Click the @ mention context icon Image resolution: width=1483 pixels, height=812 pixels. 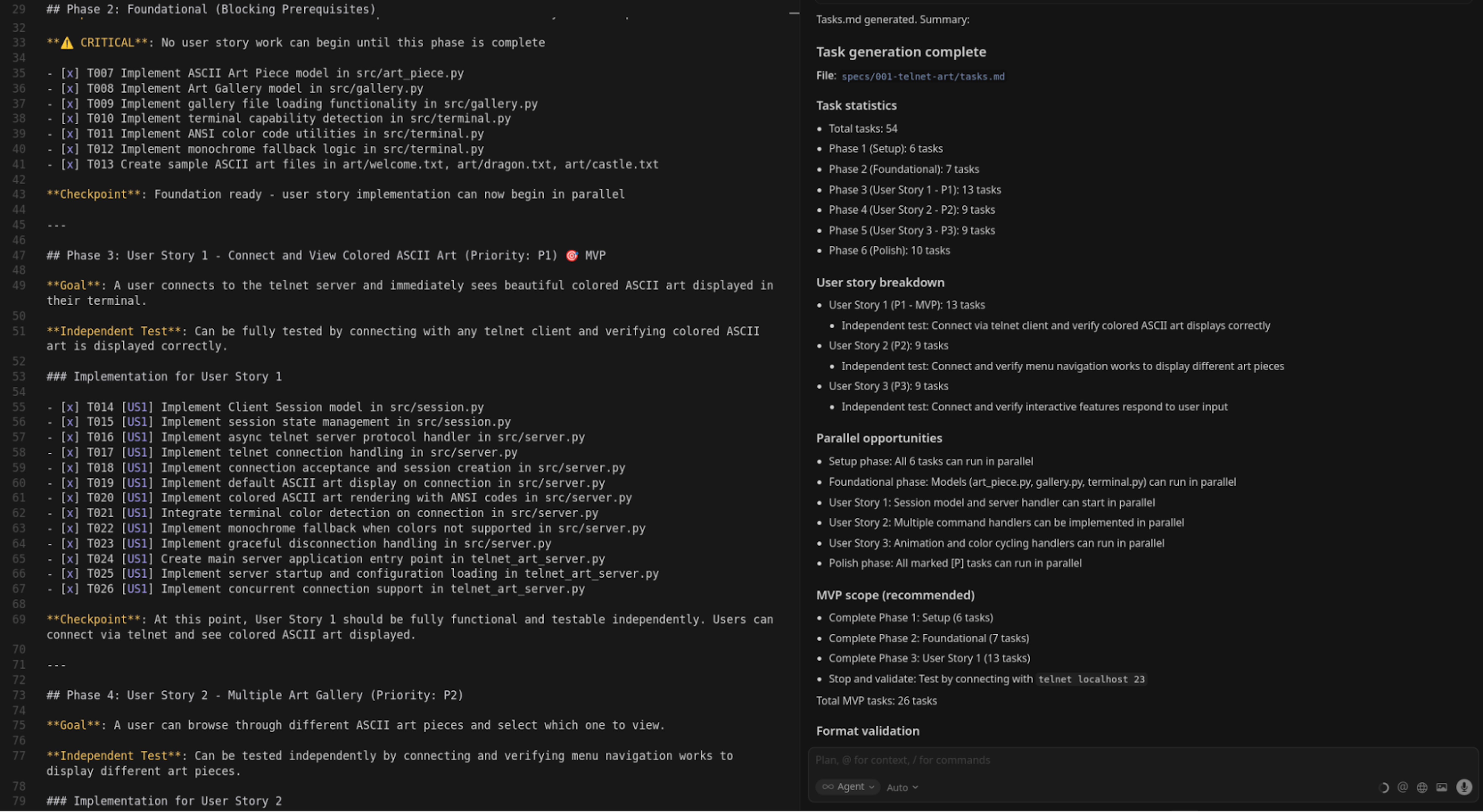[1402, 788]
